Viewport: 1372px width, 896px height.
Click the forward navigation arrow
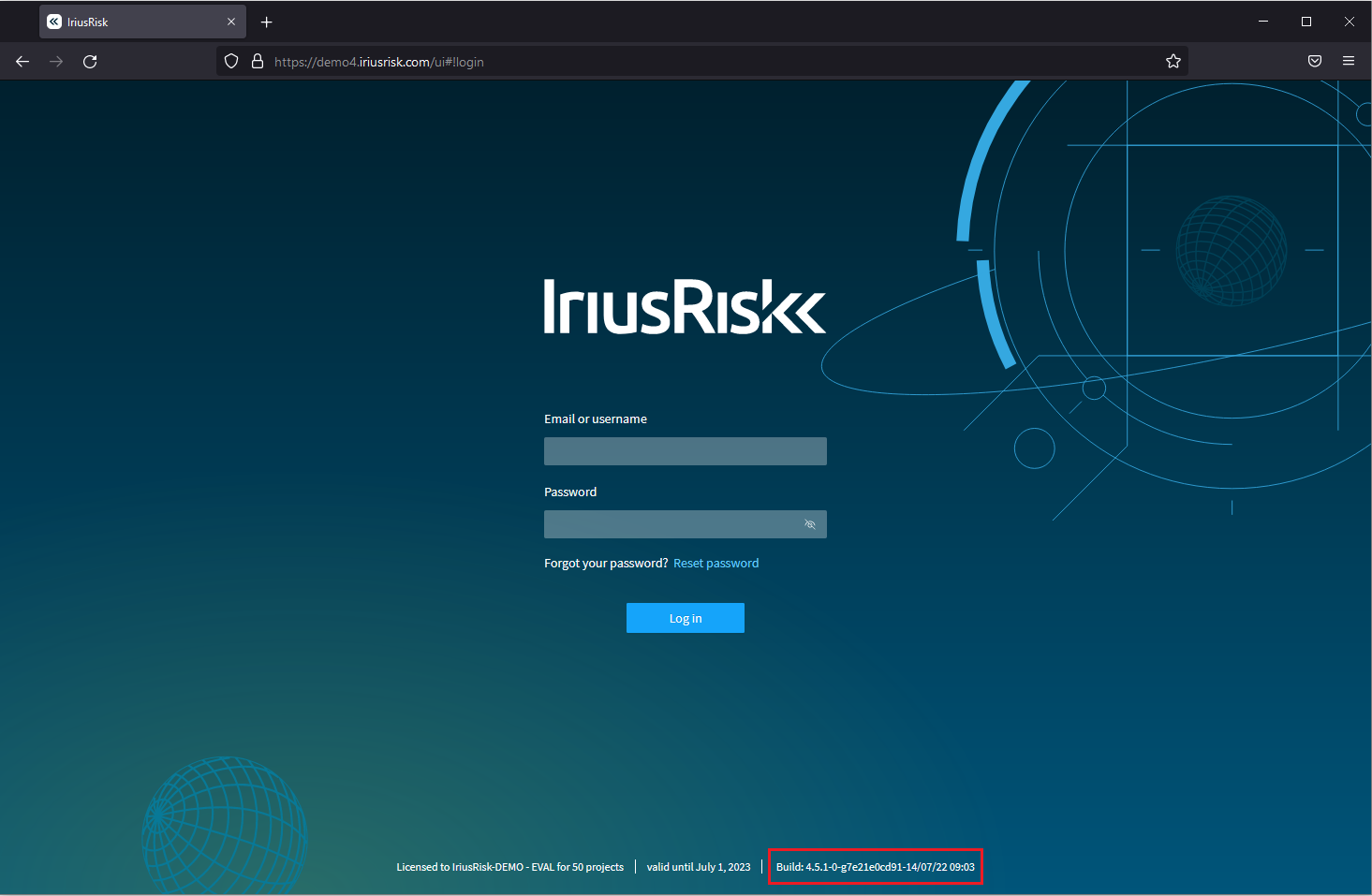point(55,61)
